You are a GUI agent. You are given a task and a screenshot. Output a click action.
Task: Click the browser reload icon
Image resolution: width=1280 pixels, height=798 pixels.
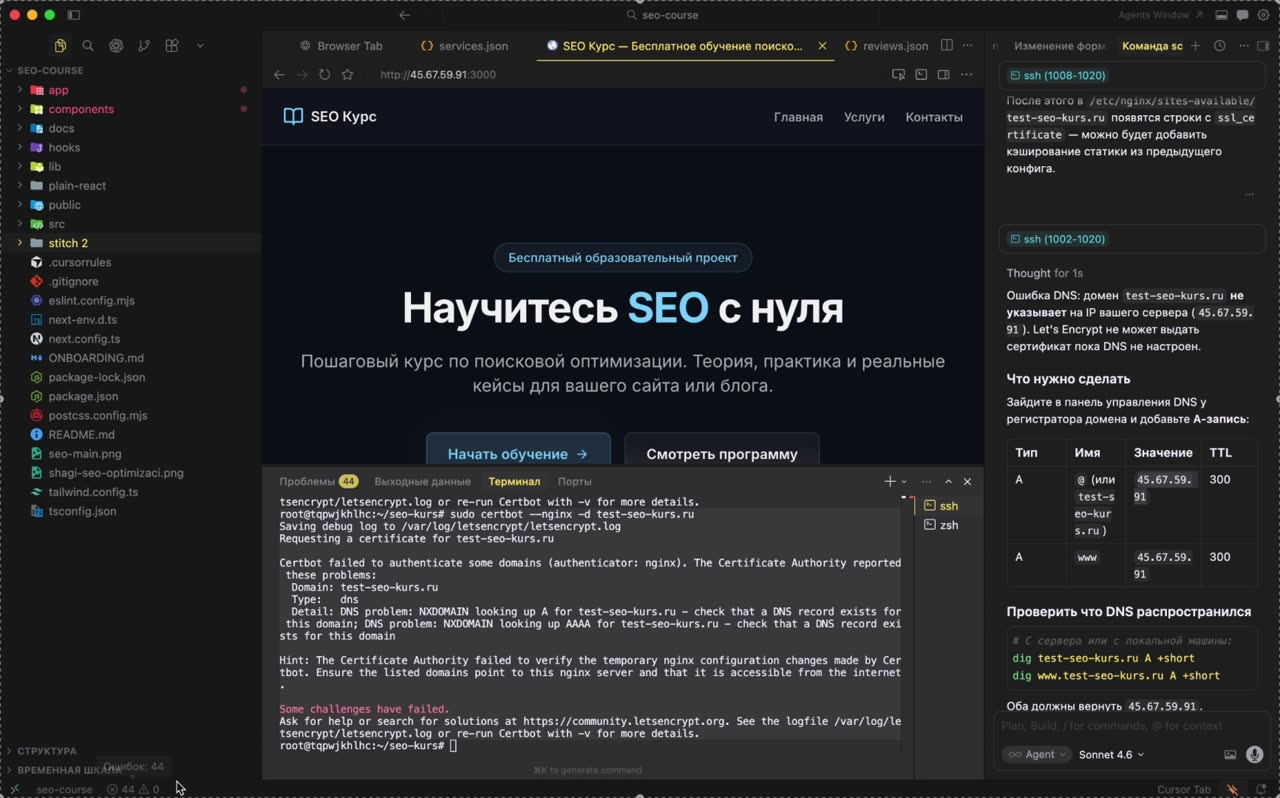(x=324, y=74)
